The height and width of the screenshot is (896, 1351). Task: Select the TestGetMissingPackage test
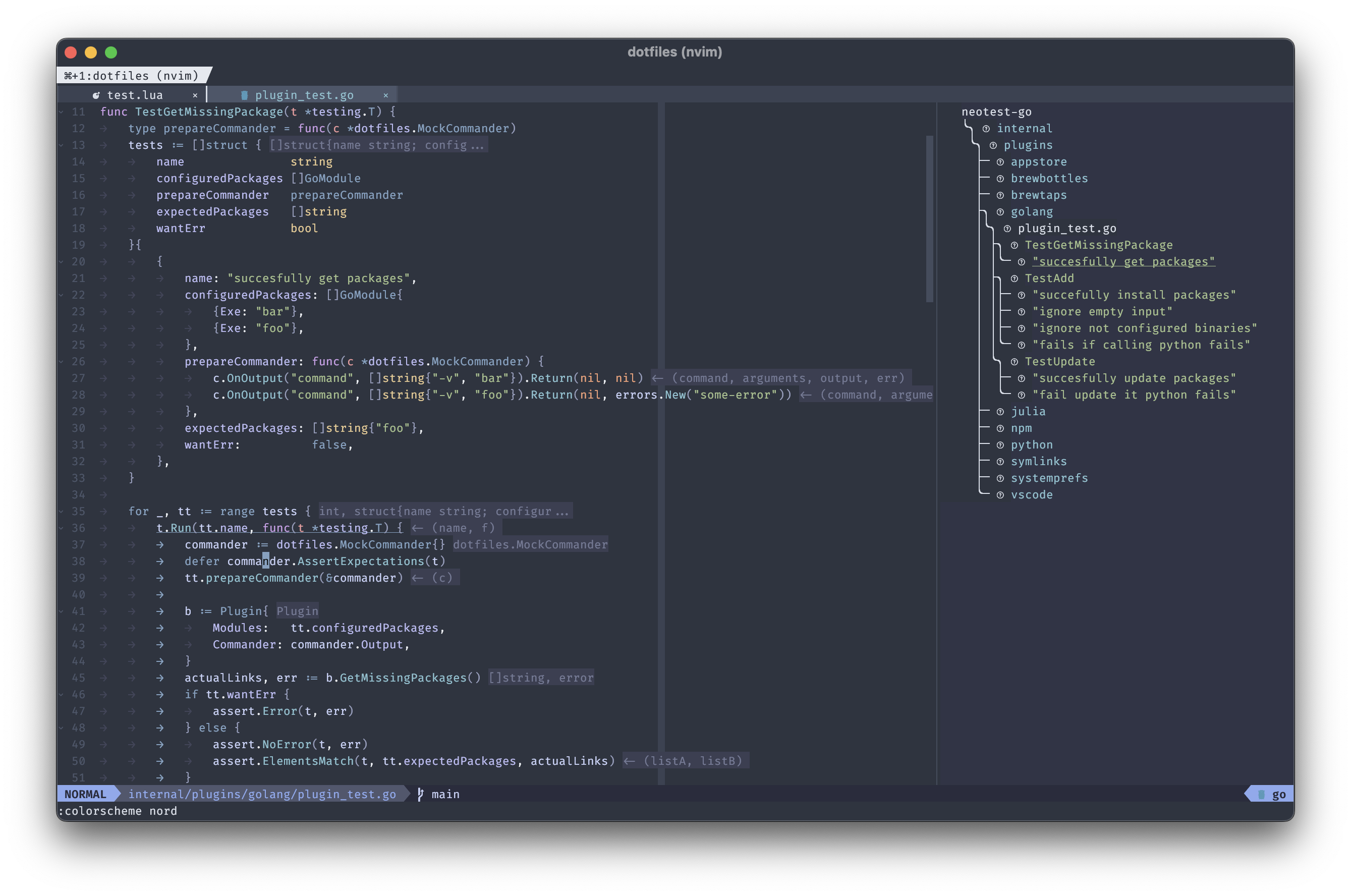coord(1099,245)
